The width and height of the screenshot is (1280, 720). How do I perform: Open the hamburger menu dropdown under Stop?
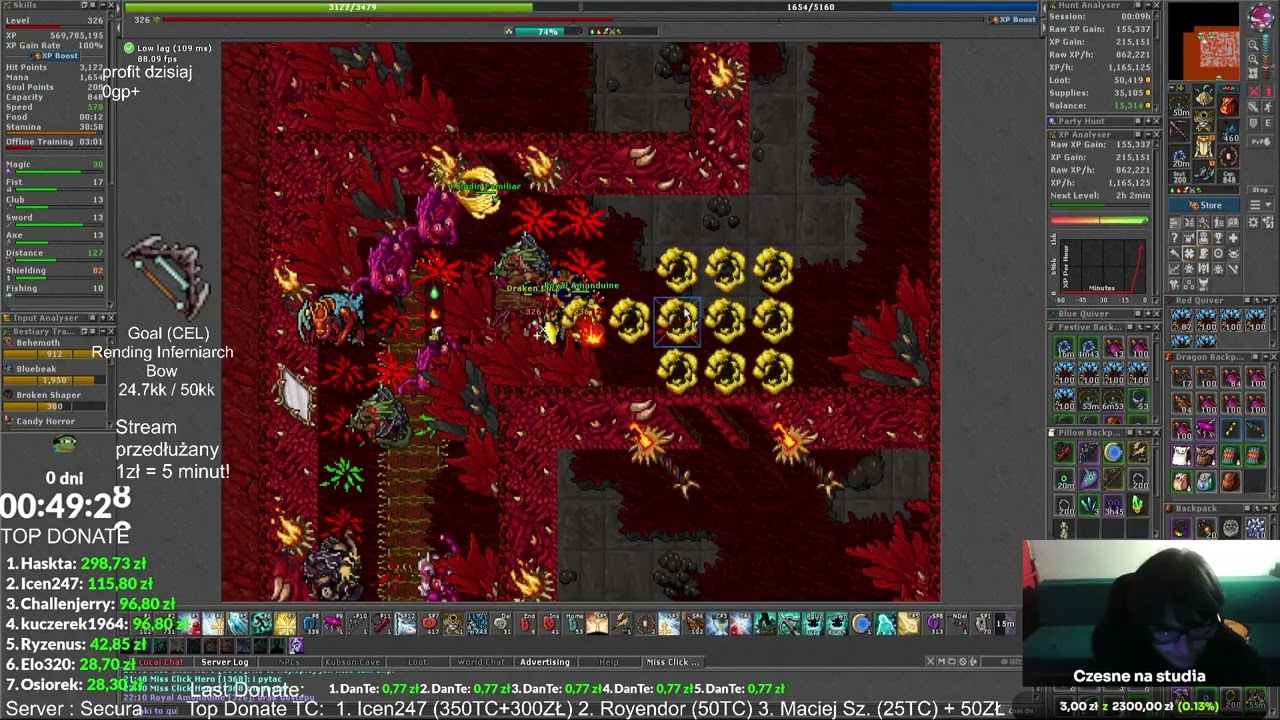(x=1260, y=205)
